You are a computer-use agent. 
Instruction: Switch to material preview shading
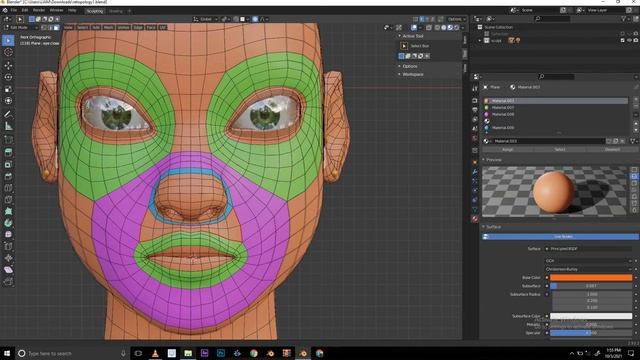[450, 27]
